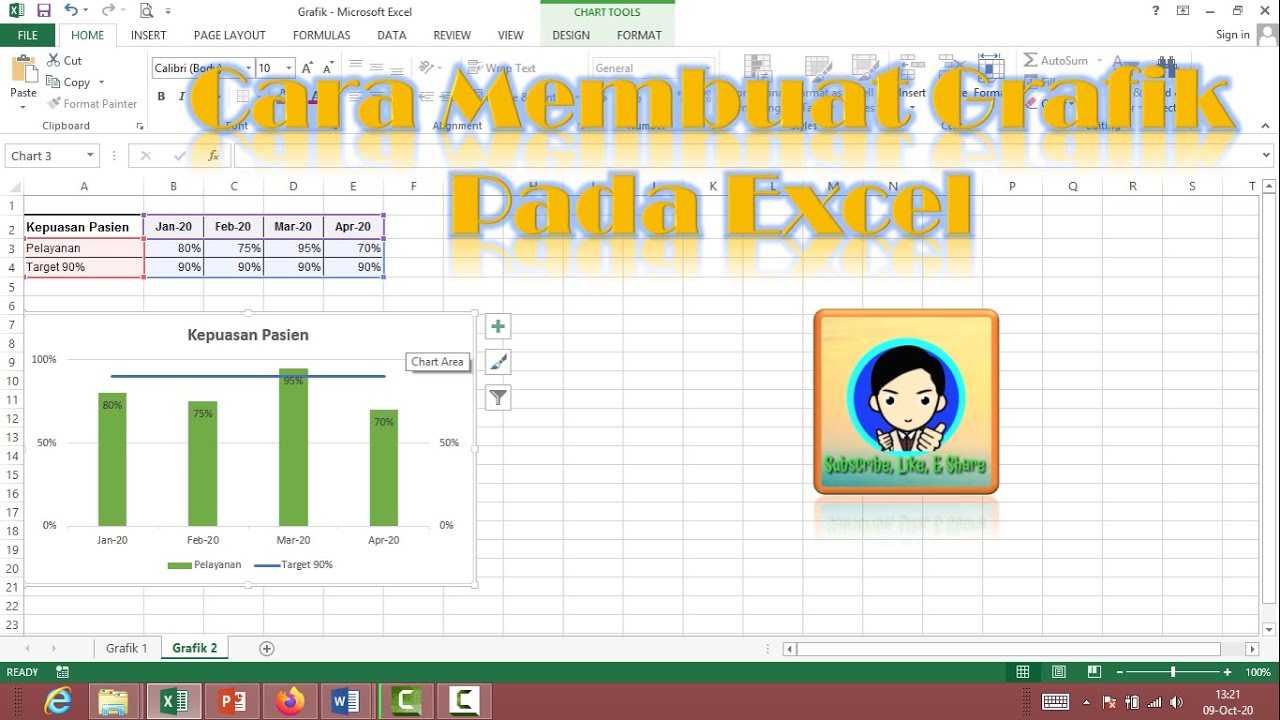Open the font size dropdown
This screenshot has height=720, width=1280.
click(x=289, y=68)
